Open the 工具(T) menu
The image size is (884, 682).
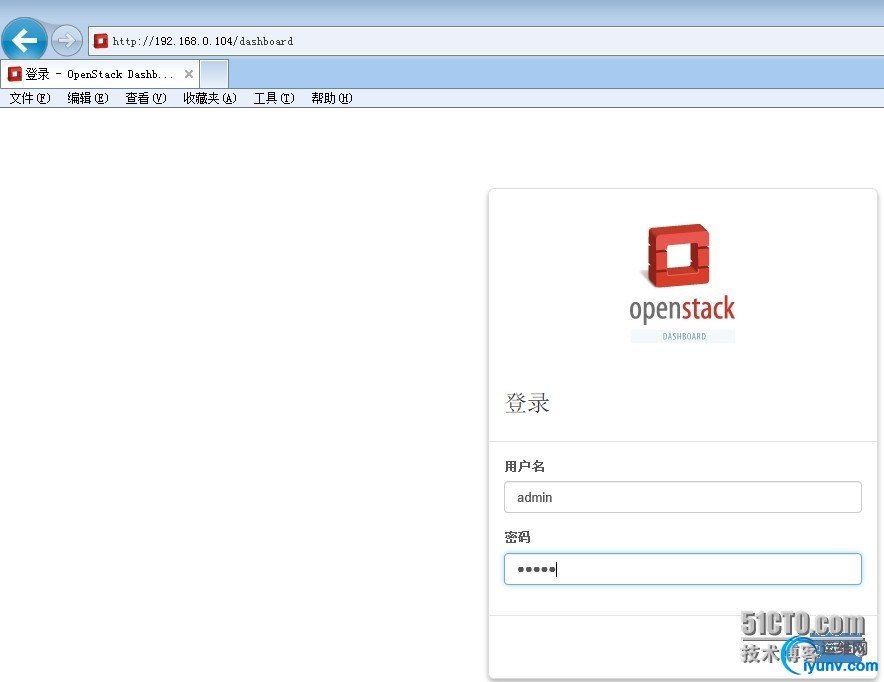pyautogui.click(x=274, y=98)
